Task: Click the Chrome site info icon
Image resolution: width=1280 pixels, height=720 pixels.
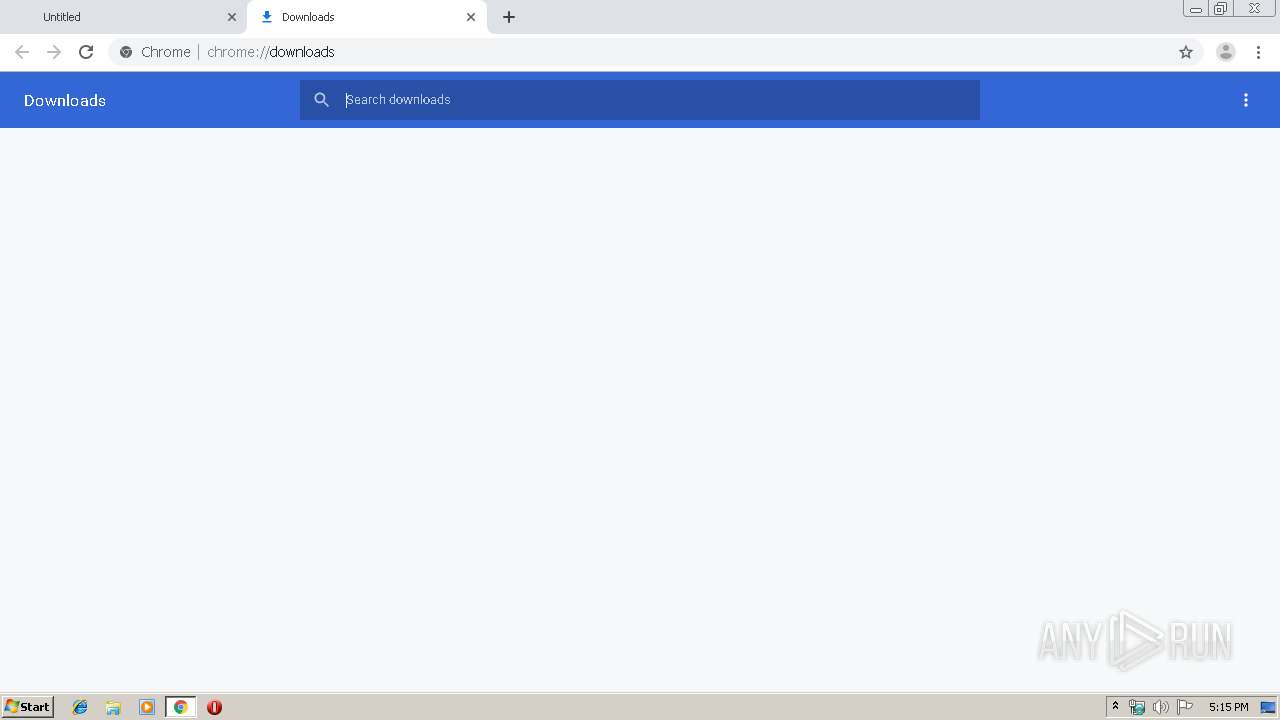Action: click(x=126, y=52)
